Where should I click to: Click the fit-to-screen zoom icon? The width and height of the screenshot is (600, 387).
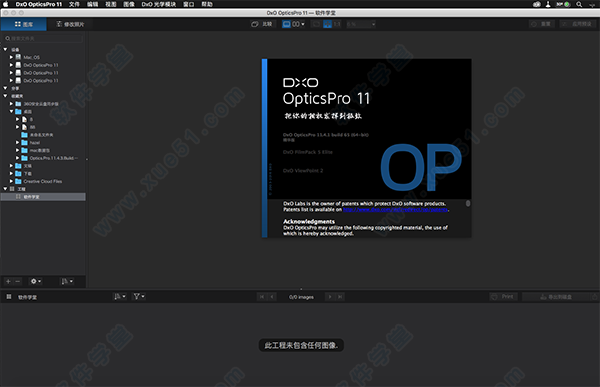tap(328, 24)
